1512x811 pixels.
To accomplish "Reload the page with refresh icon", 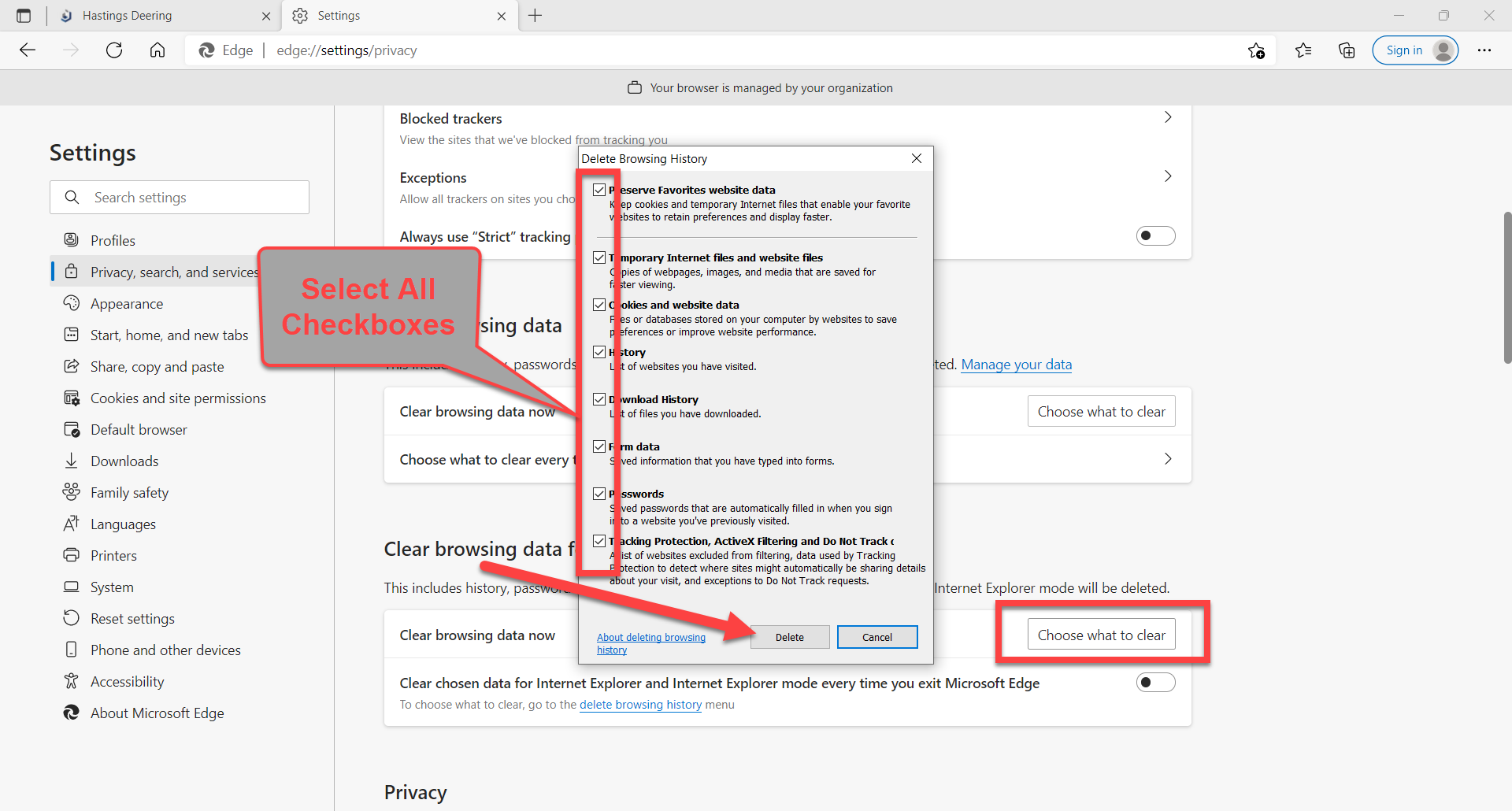I will pyautogui.click(x=114, y=50).
